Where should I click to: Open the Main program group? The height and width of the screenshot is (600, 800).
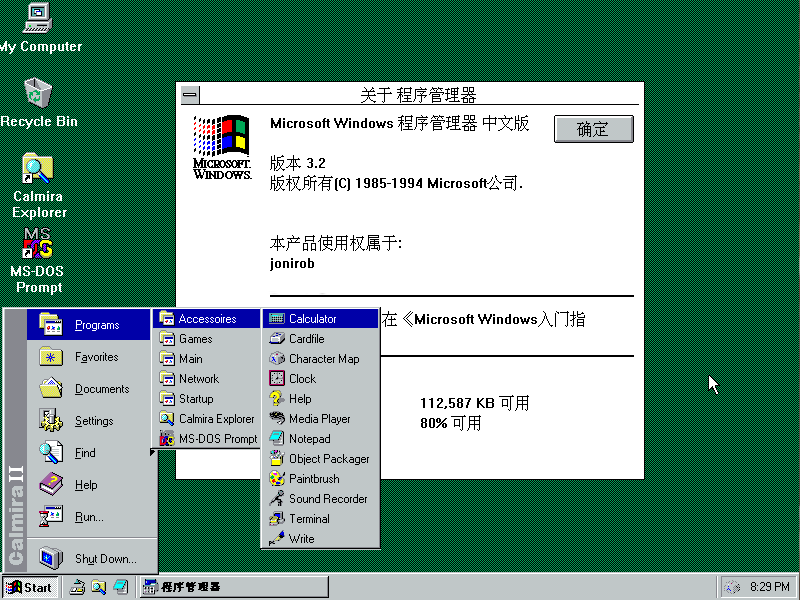207,359
